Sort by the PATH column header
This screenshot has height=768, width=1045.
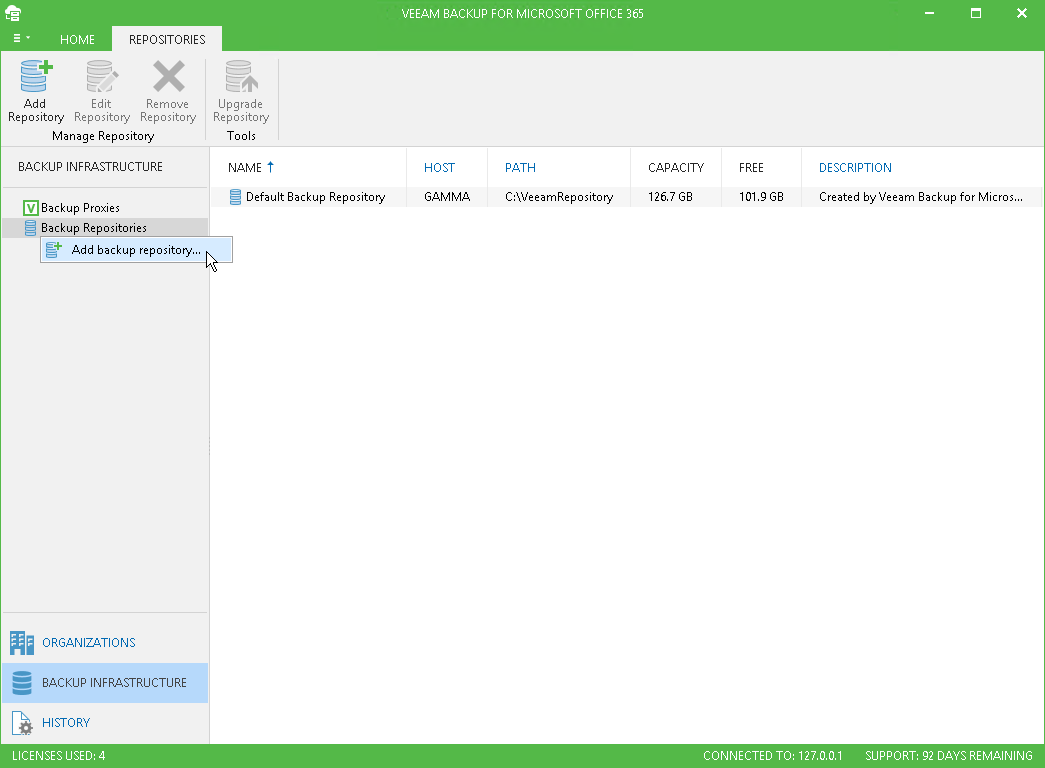(x=520, y=168)
